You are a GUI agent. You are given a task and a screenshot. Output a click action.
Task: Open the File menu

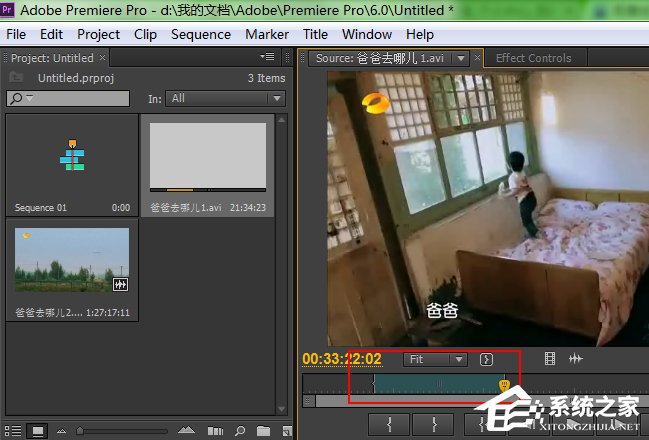(x=16, y=34)
